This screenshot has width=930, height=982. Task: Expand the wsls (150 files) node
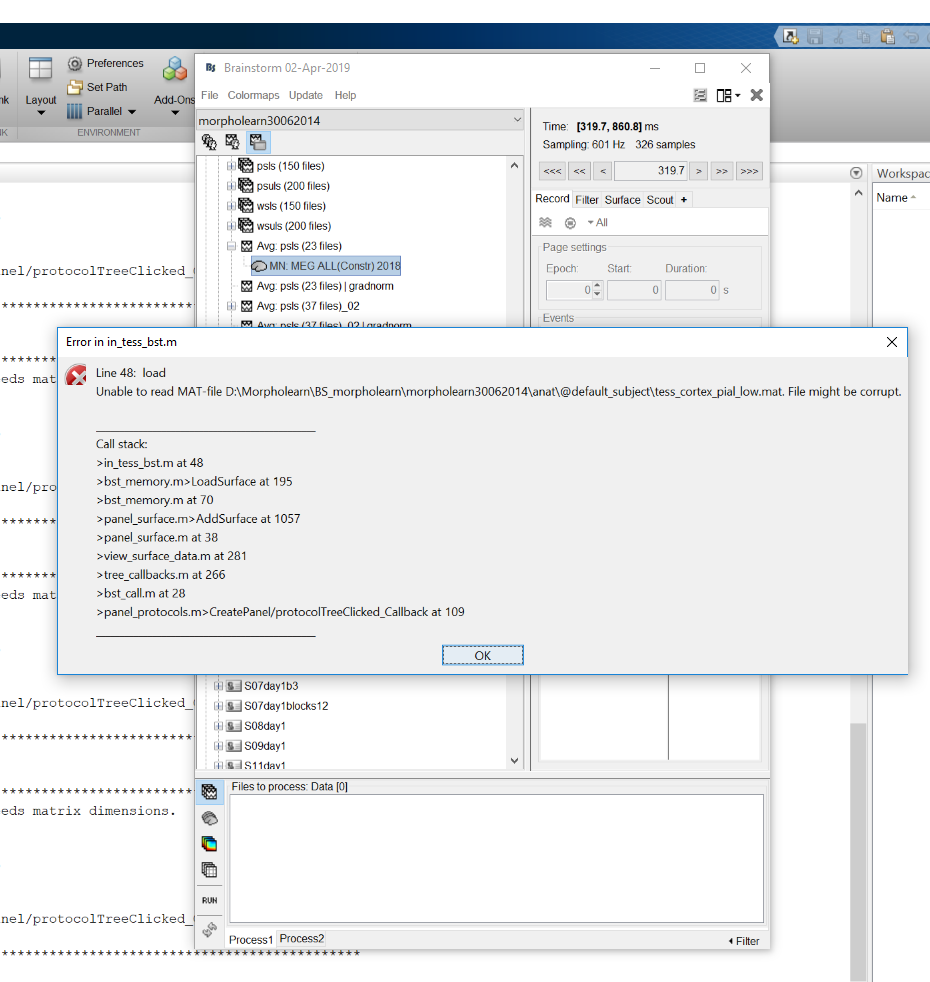231,206
